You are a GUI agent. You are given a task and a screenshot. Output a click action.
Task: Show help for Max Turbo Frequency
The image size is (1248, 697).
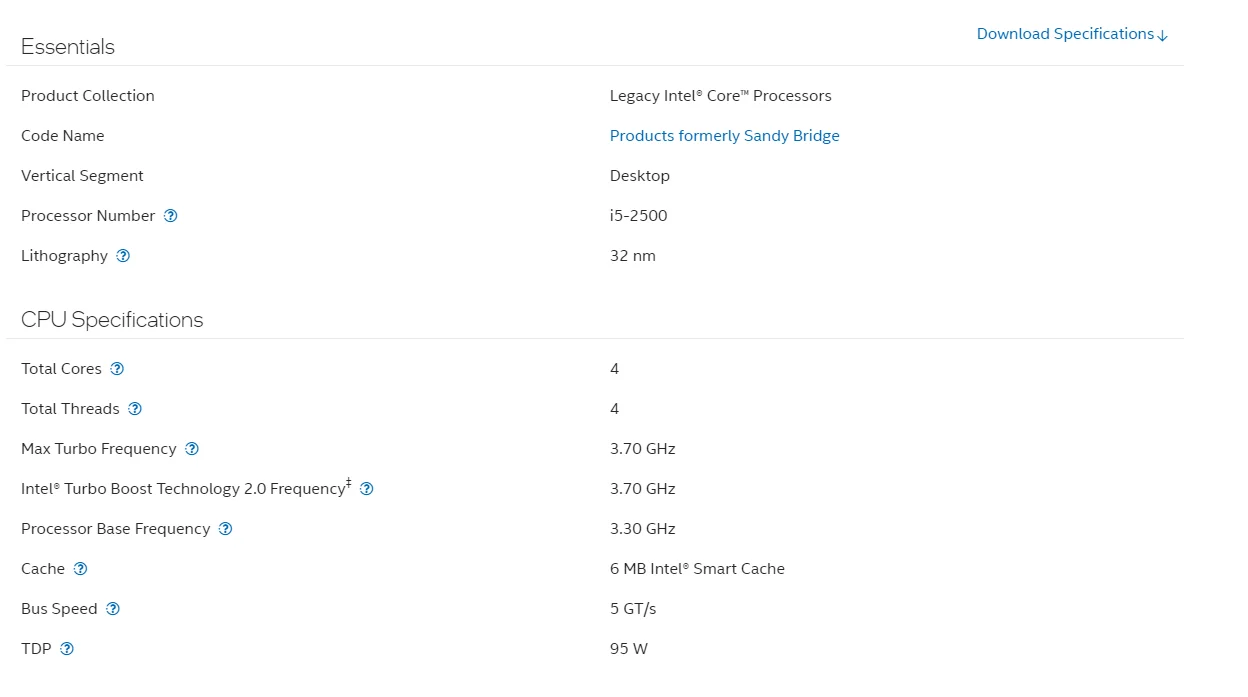pos(192,449)
